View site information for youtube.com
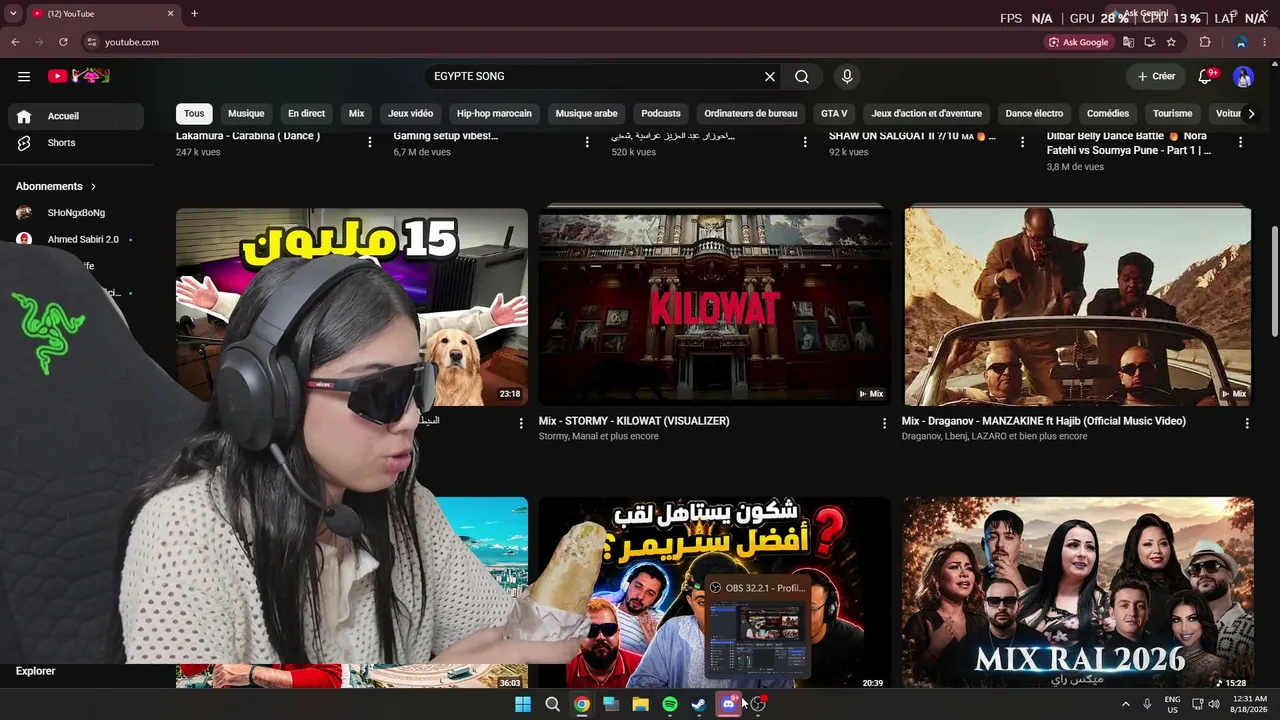1280x720 pixels. (91, 42)
